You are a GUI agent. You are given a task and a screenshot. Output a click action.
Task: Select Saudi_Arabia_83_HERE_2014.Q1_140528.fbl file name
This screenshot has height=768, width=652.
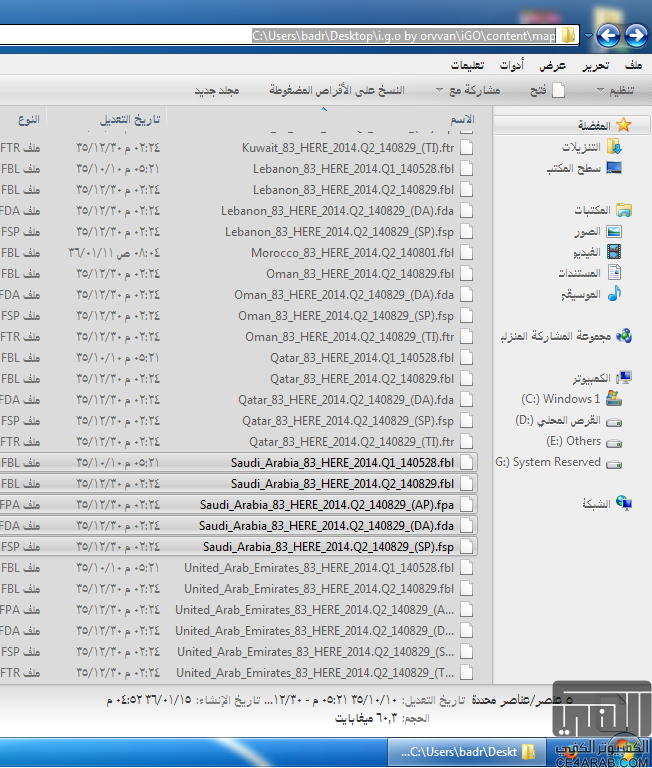coord(342,463)
